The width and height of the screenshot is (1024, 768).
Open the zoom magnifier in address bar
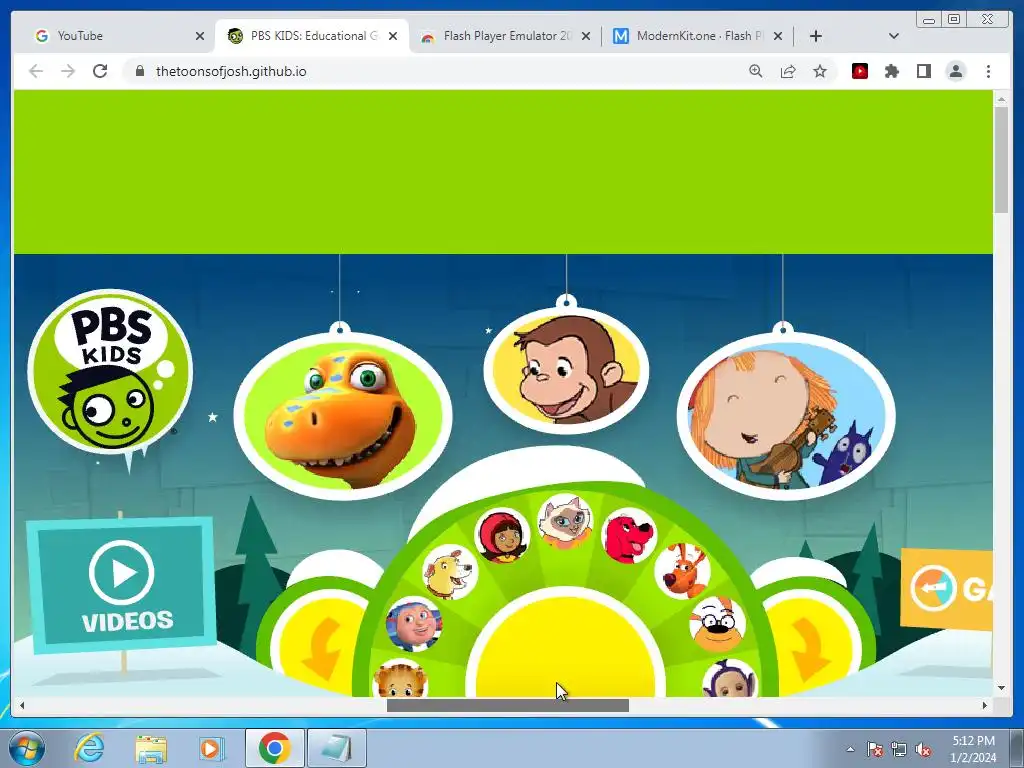click(x=756, y=71)
